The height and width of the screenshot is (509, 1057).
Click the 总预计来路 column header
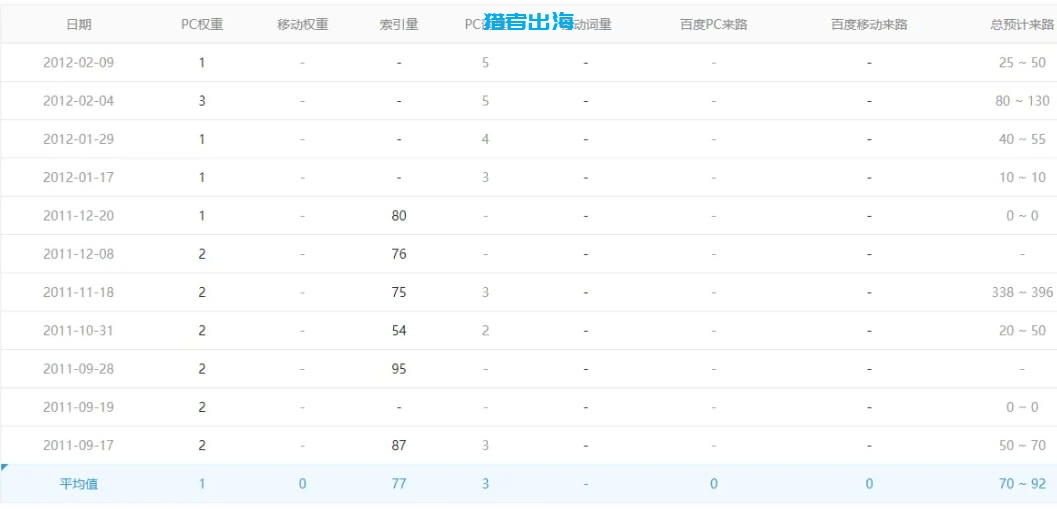pos(1022,24)
